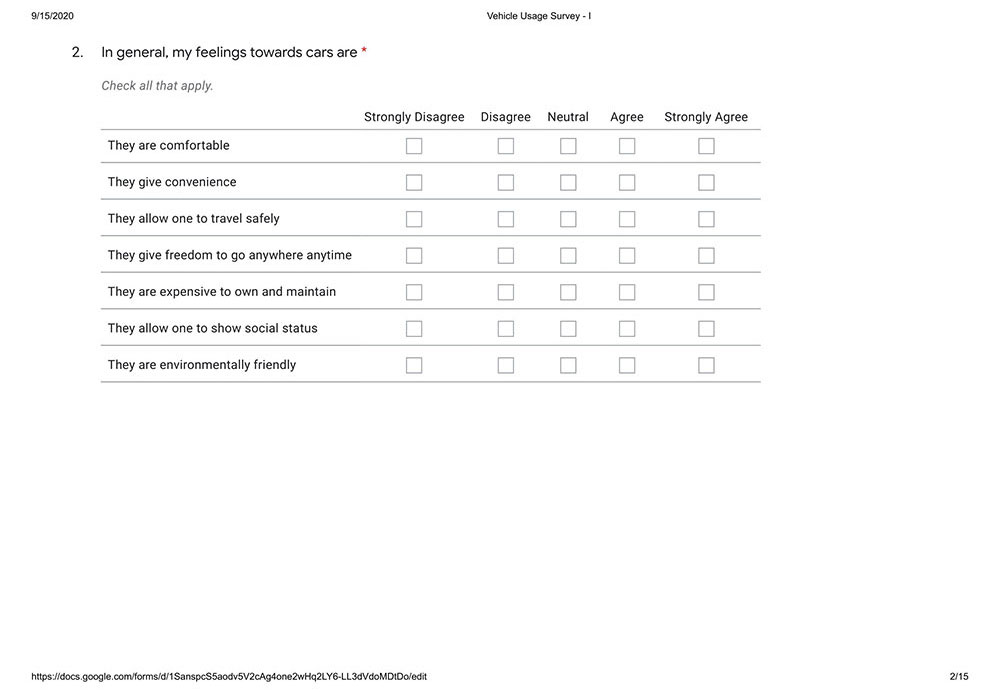Check Agree for They are comfortable
This screenshot has height=692, width=1000.
tap(627, 146)
